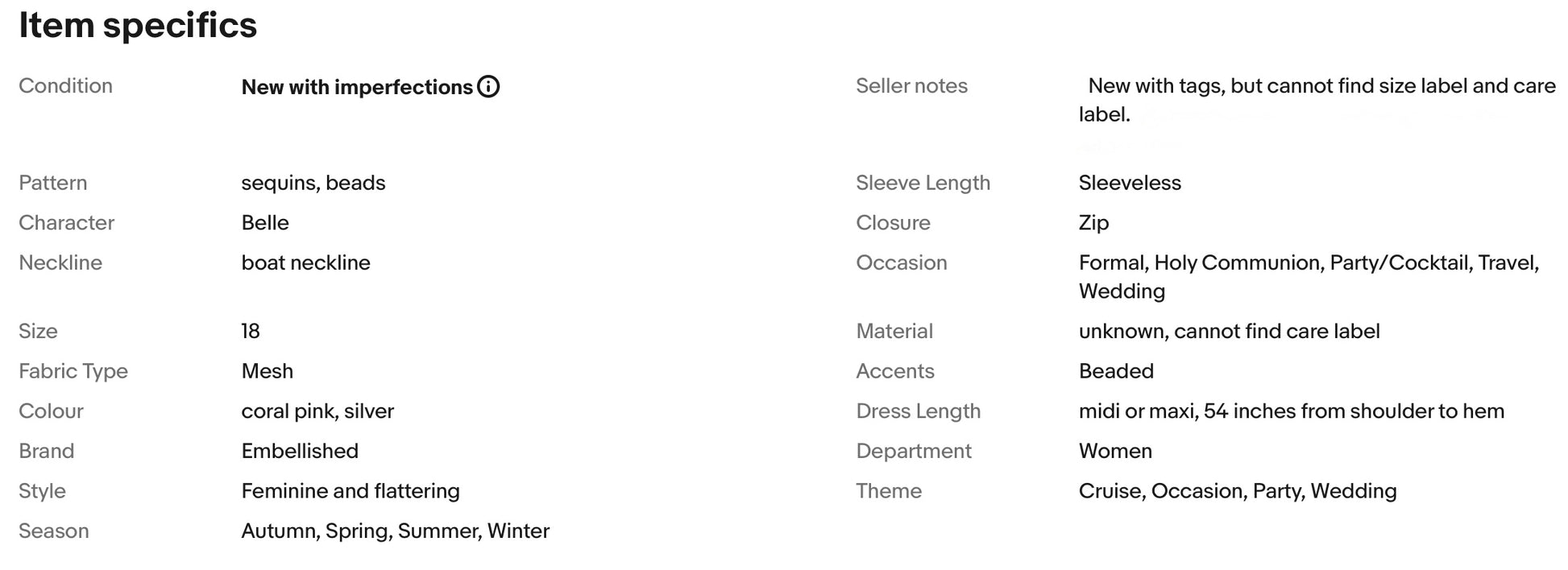Click the Sleeve Length value 'Sleeveless'
The width and height of the screenshot is (1568, 570).
coord(1130,183)
